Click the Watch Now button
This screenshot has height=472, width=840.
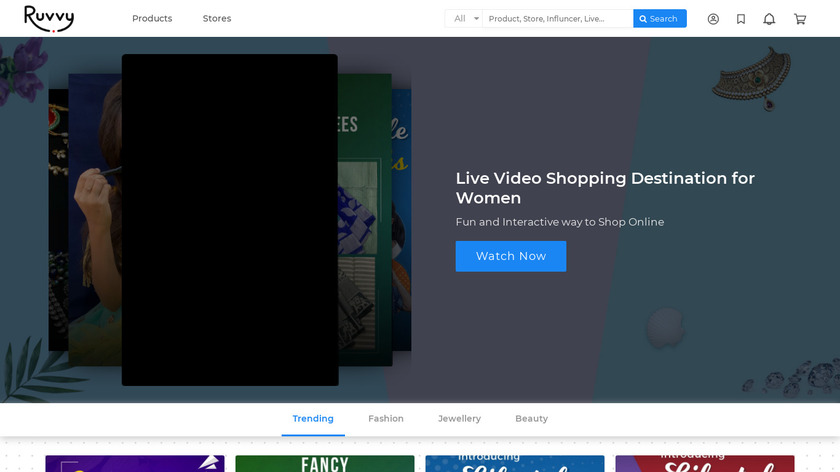click(x=511, y=256)
